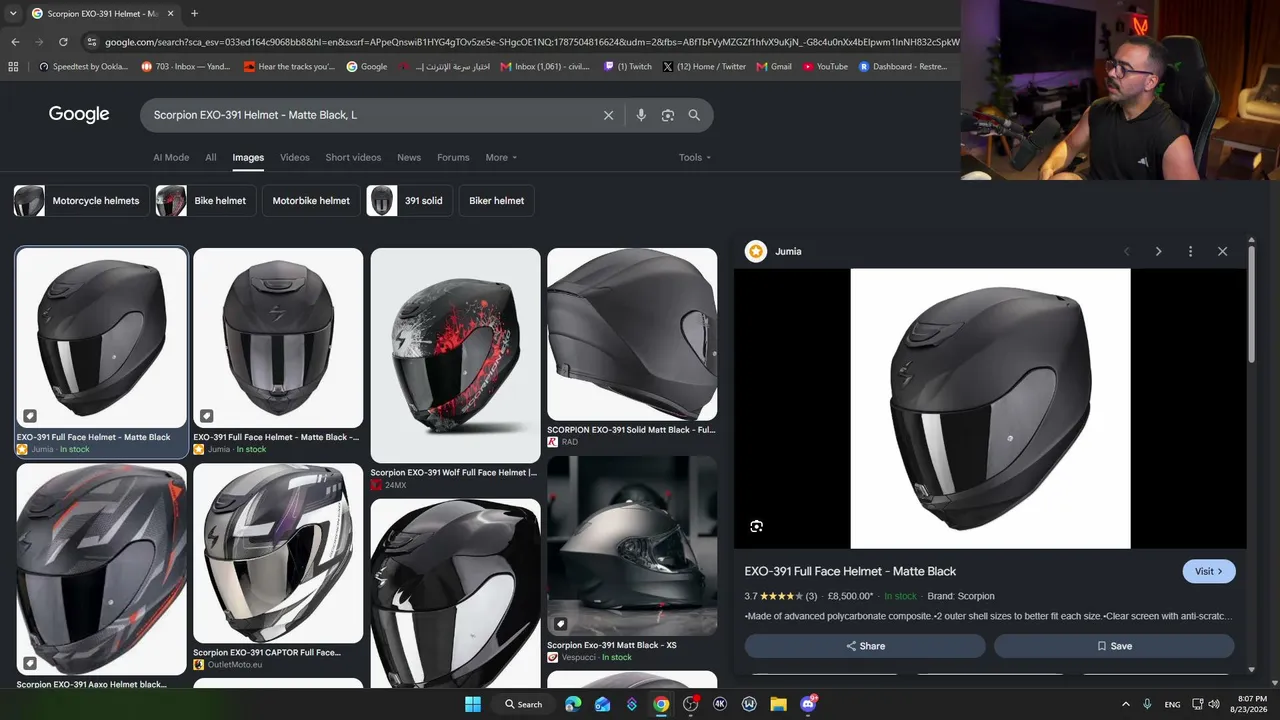This screenshot has width=1280, height=720.
Task: Launch Microsoft Edge from the taskbar
Action: [x=573, y=704]
